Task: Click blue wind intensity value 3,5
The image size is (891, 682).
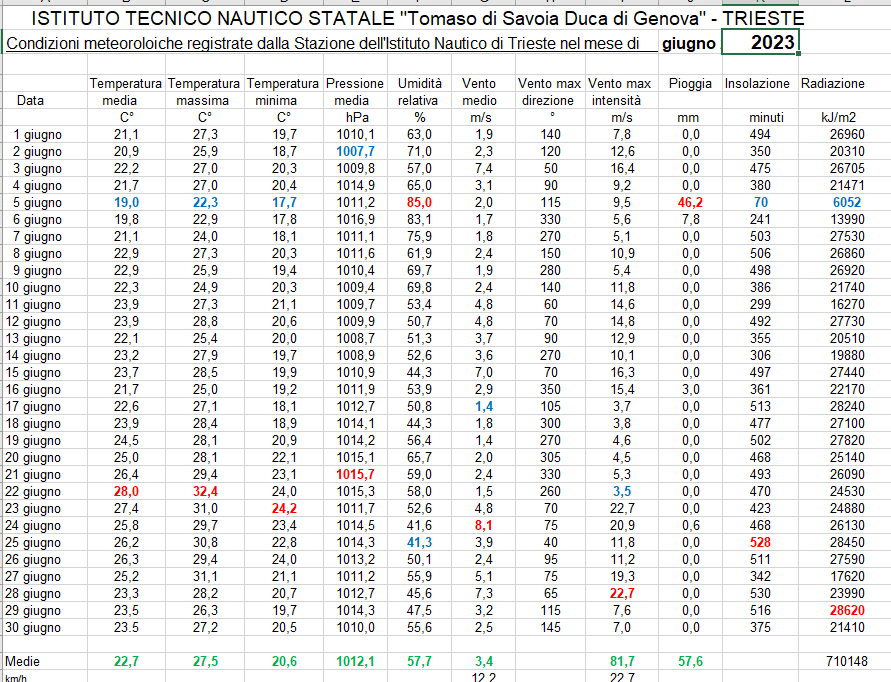Action: [622, 492]
